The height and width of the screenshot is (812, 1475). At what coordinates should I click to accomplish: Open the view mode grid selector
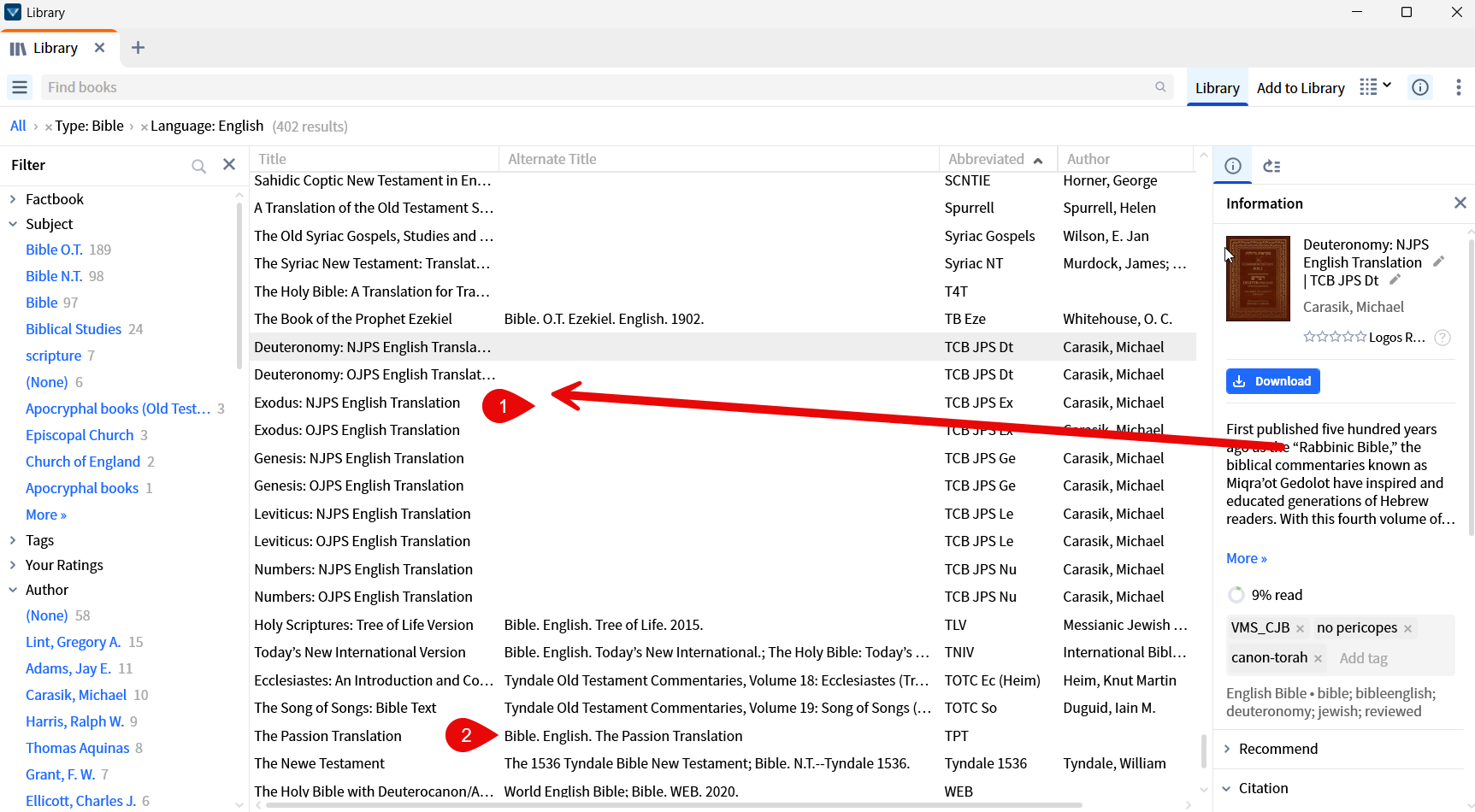[1376, 87]
